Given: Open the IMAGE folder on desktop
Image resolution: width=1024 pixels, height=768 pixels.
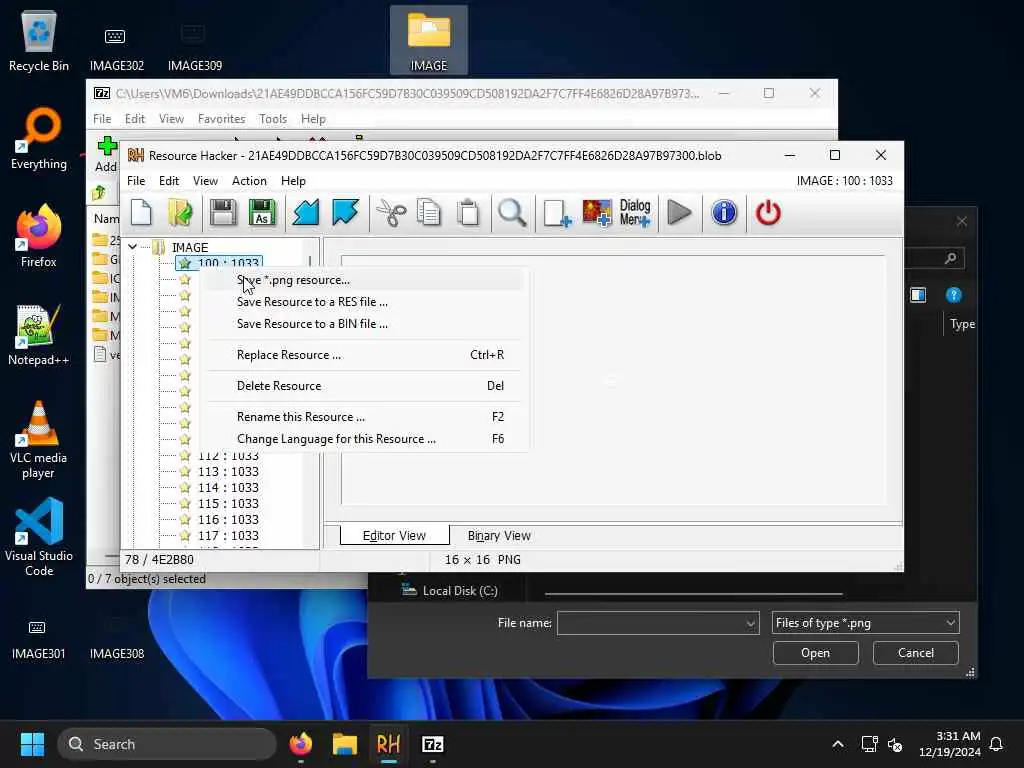Looking at the screenshot, I should coord(428,40).
